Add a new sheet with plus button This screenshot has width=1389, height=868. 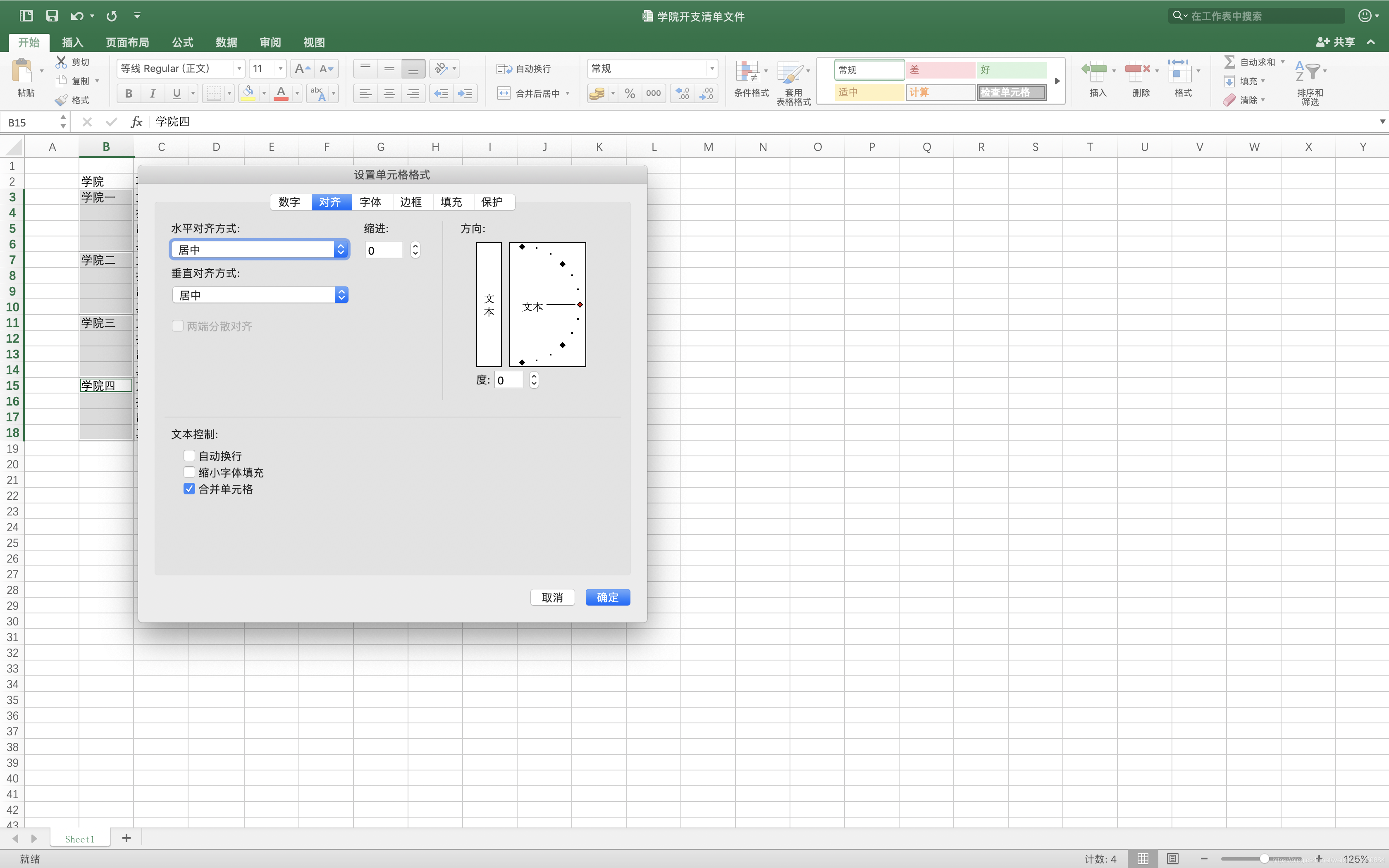point(126,839)
